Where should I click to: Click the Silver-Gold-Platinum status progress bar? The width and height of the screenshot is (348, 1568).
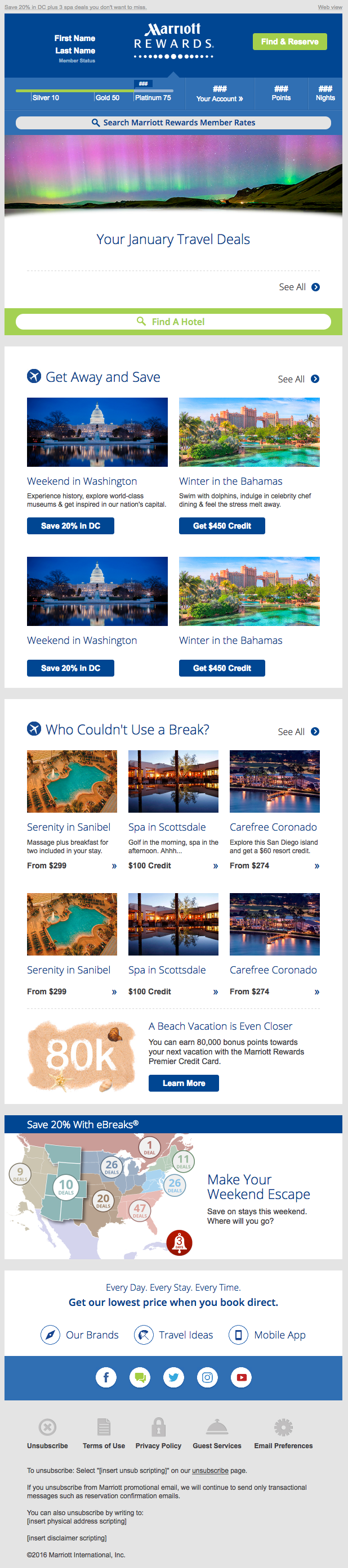(95, 91)
